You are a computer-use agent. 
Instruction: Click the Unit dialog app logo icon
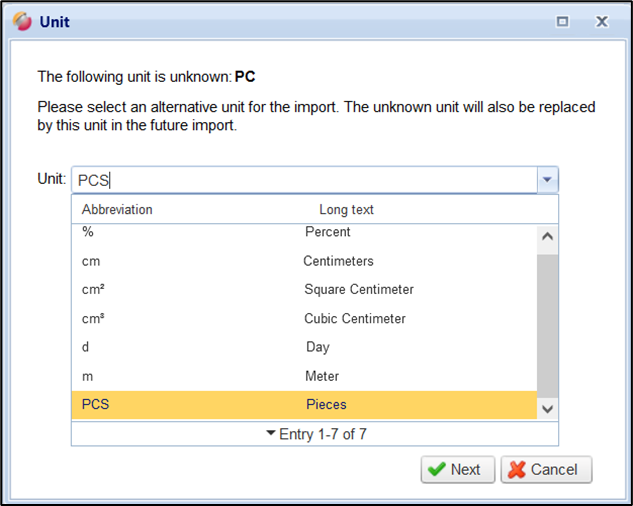point(21,21)
